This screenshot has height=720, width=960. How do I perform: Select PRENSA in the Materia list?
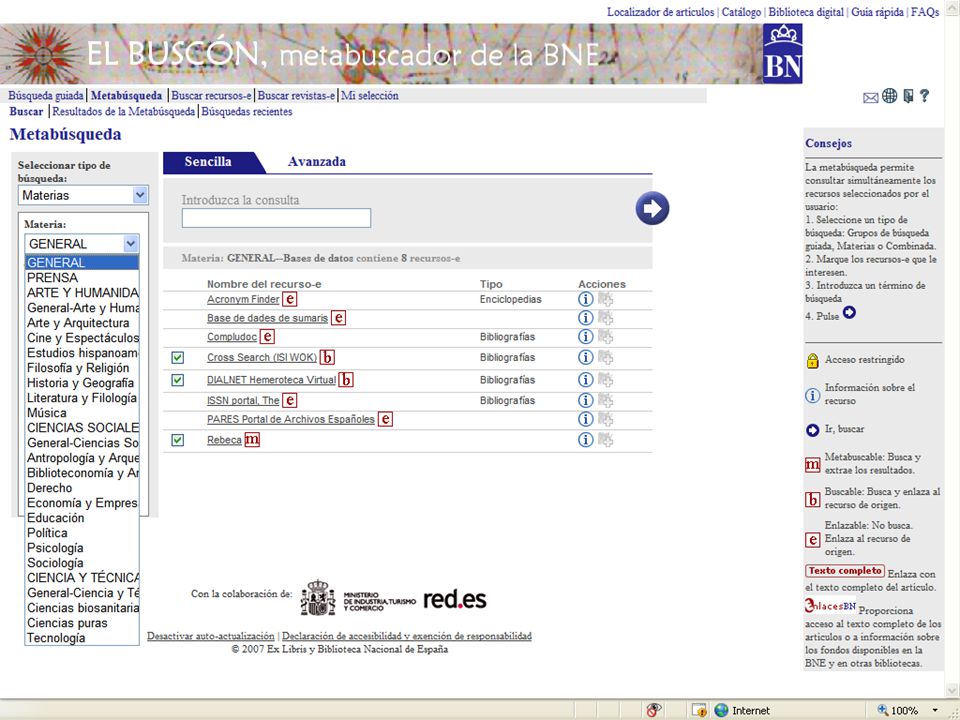(x=82, y=277)
